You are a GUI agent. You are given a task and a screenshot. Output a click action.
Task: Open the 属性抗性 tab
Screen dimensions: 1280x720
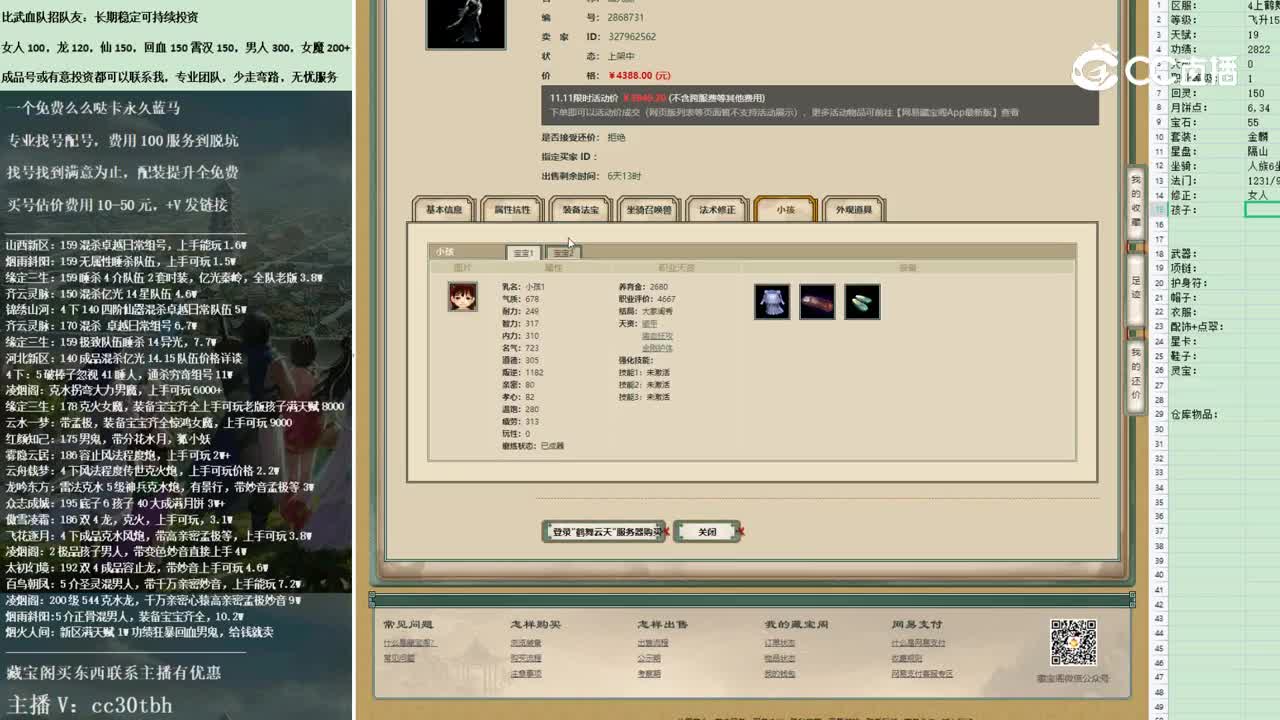pos(513,210)
